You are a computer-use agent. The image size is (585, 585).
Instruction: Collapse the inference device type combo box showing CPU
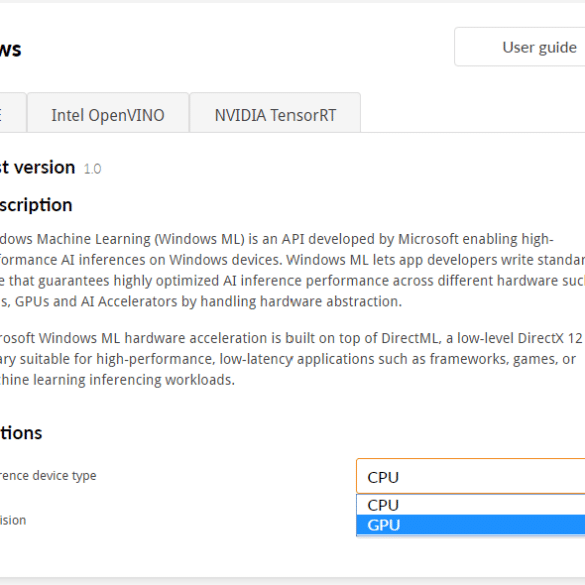pos(471,476)
